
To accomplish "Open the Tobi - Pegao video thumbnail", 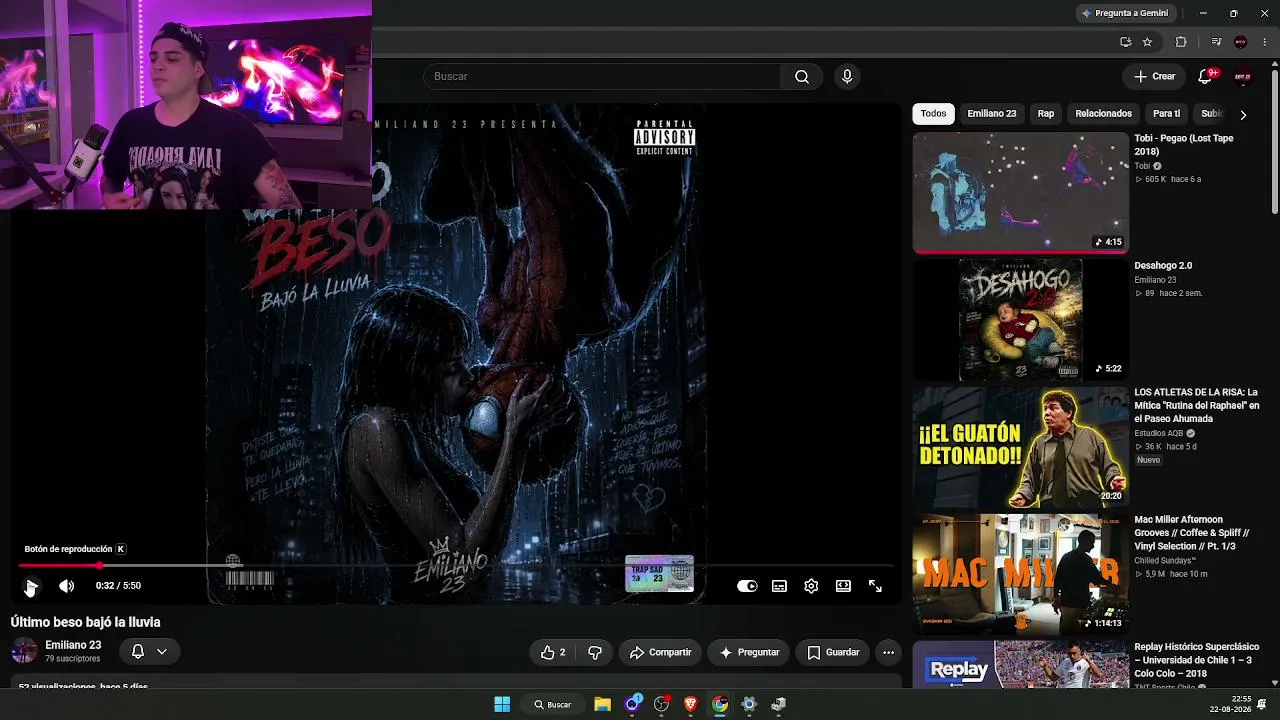I will (1020, 192).
